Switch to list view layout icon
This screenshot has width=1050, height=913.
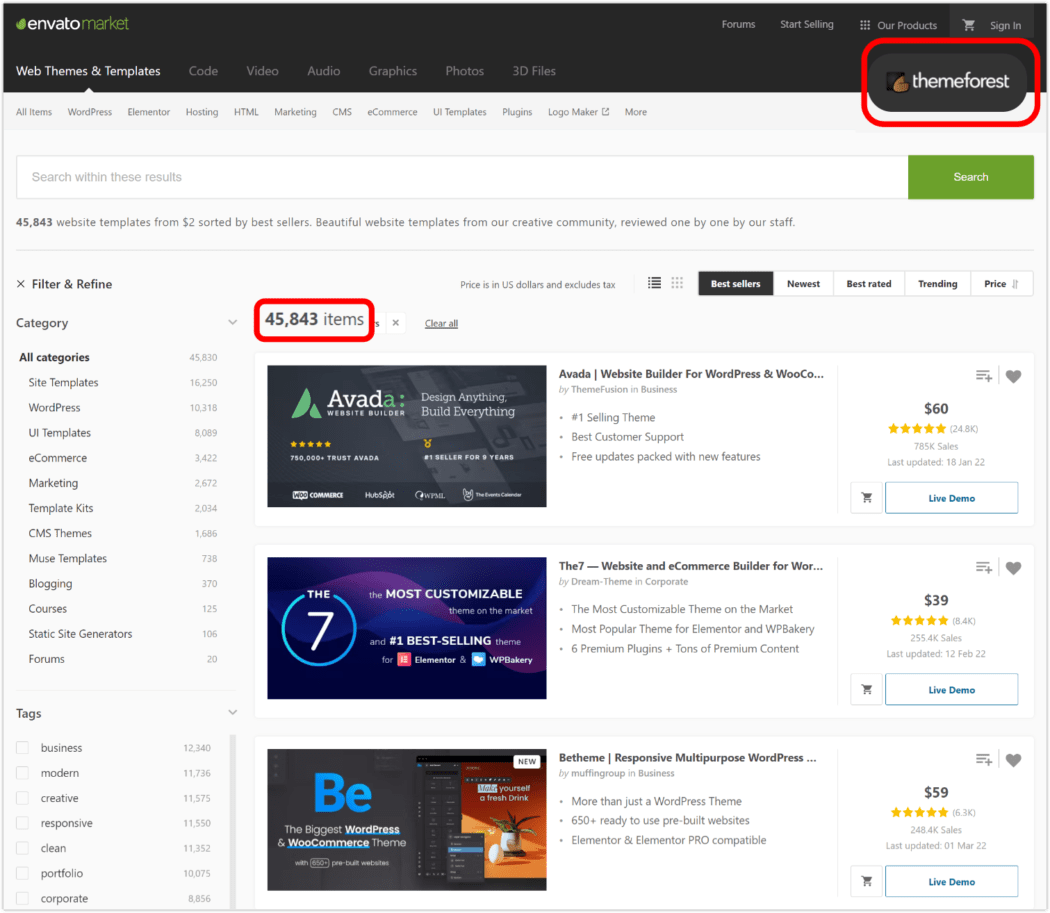(654, 283)
